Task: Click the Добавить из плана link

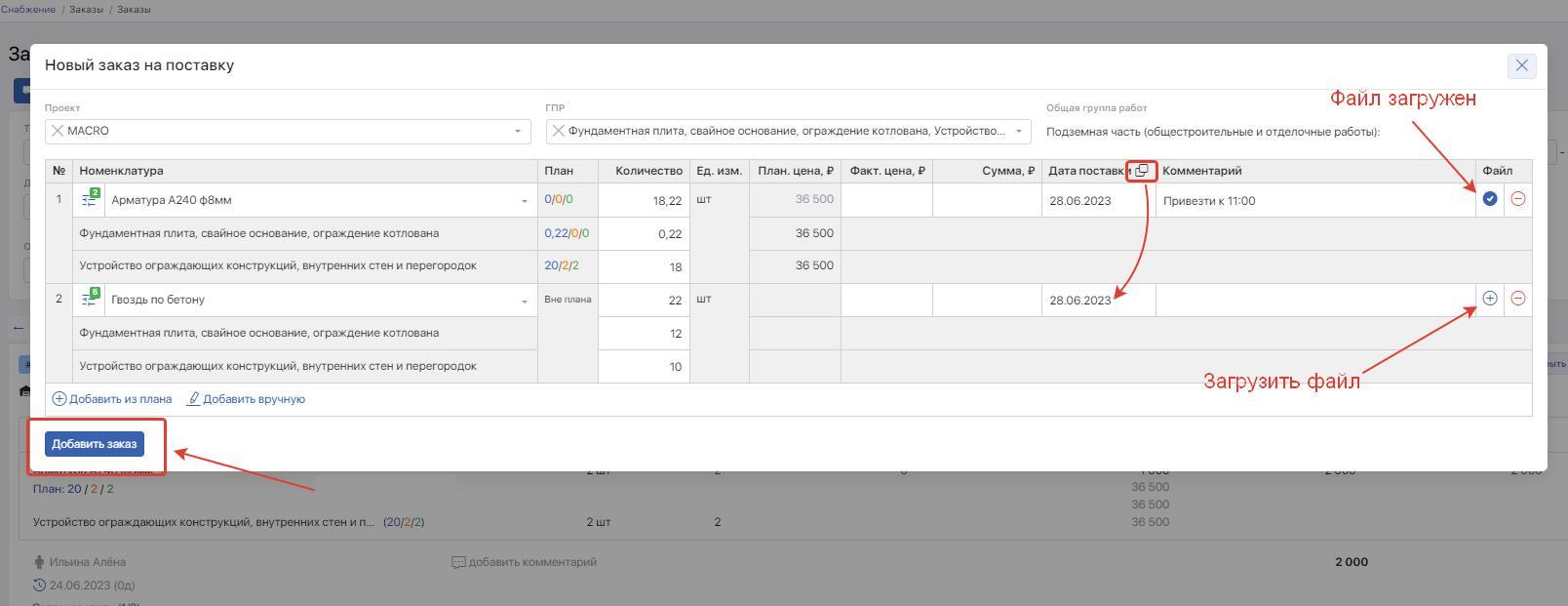Action: (112, 399)
